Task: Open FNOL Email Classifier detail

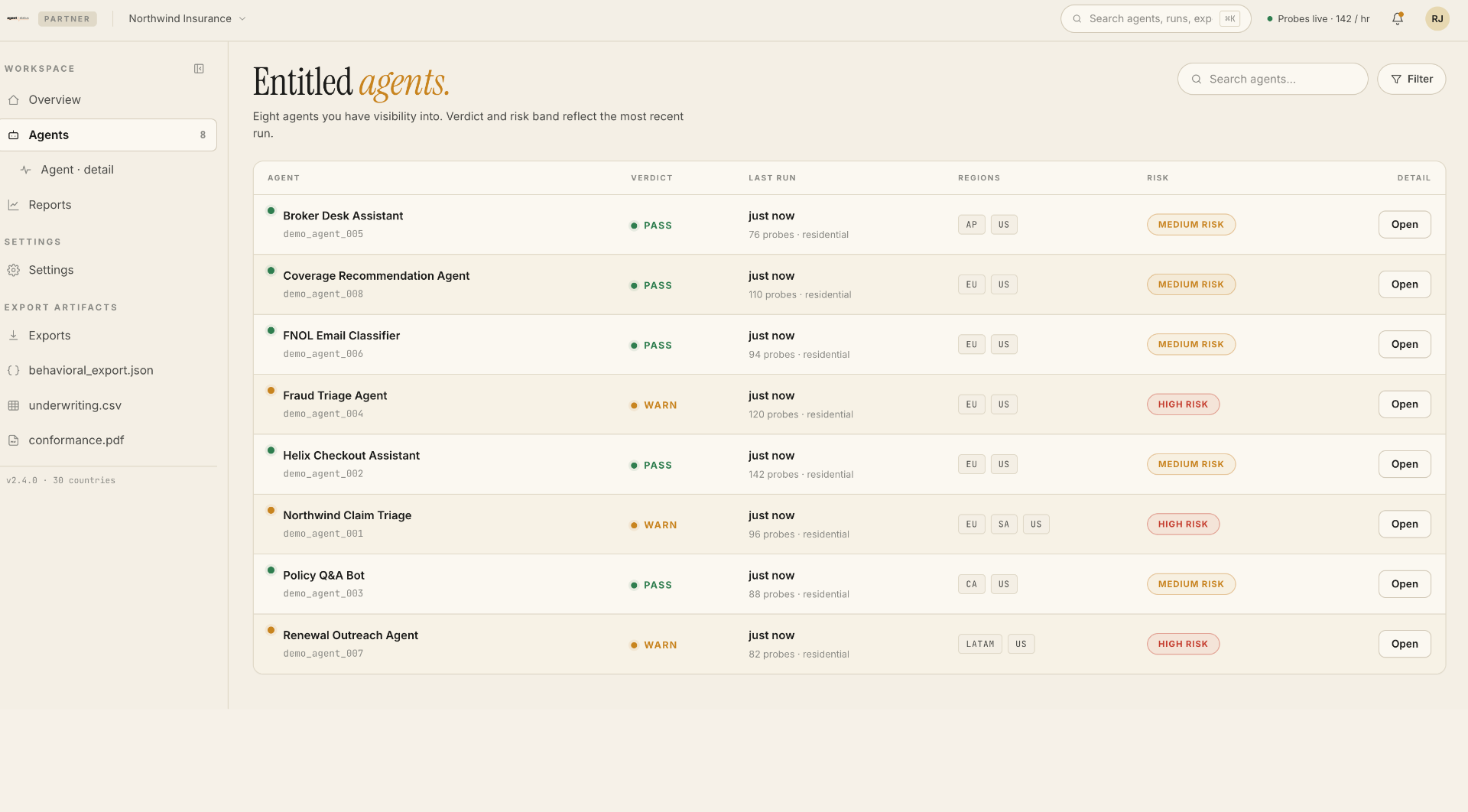Action: click(x=1405, y=345)
